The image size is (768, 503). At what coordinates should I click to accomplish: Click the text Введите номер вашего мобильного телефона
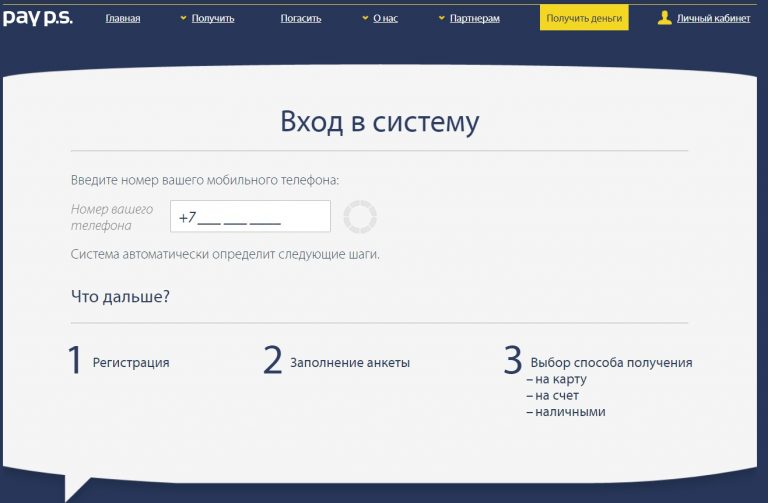(205, 180)
